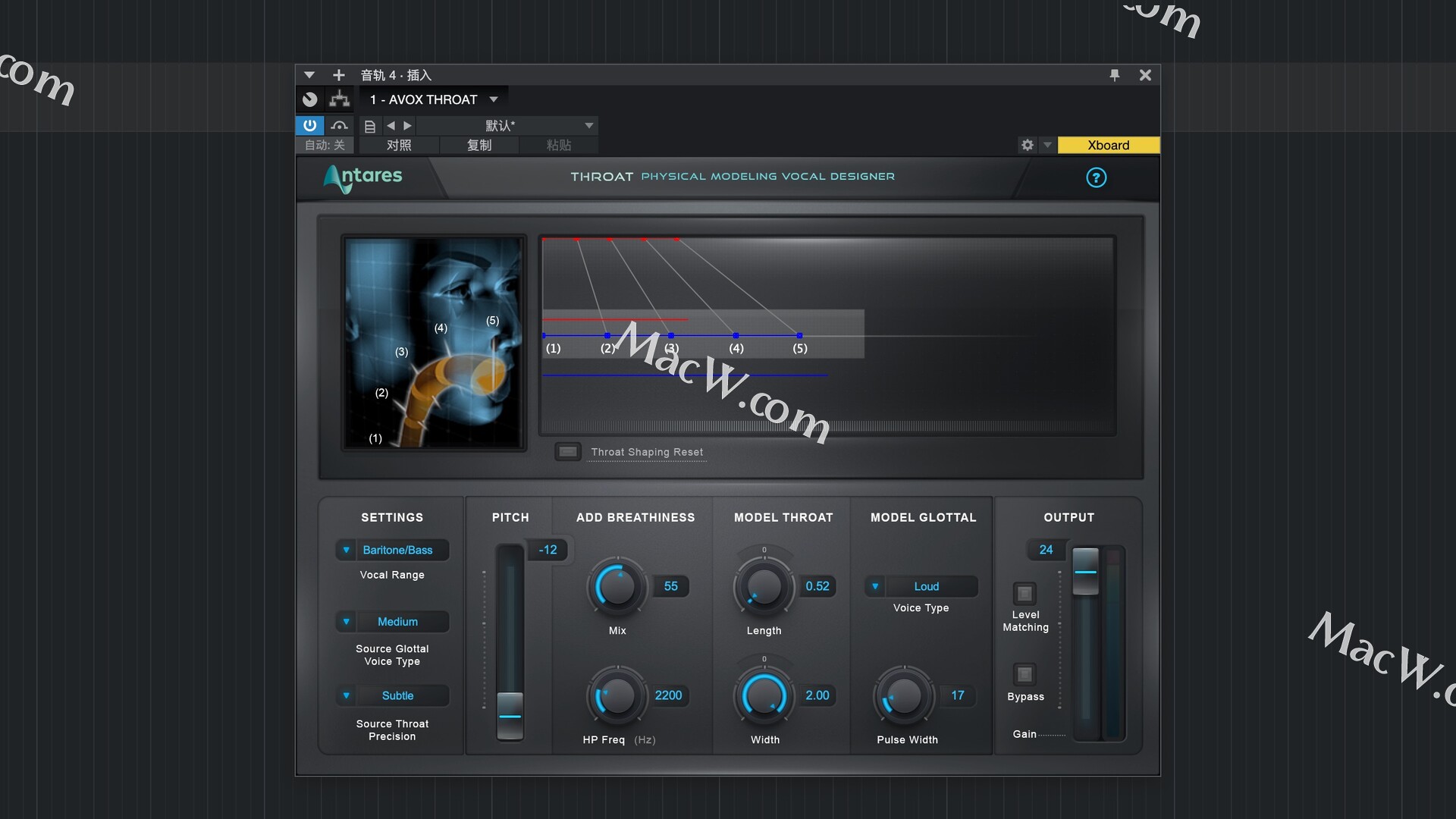This screenshot has height=819, width=1456.
Task: Toggle the plugin power button
Action: 309,125
